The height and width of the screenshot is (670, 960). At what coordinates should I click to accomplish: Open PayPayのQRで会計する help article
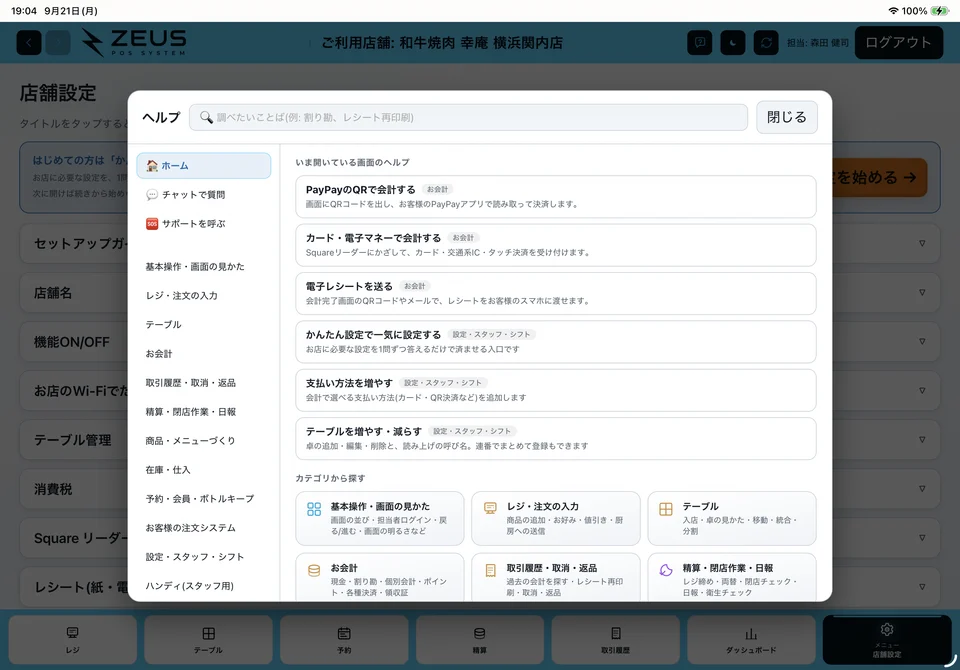point(556,197)
